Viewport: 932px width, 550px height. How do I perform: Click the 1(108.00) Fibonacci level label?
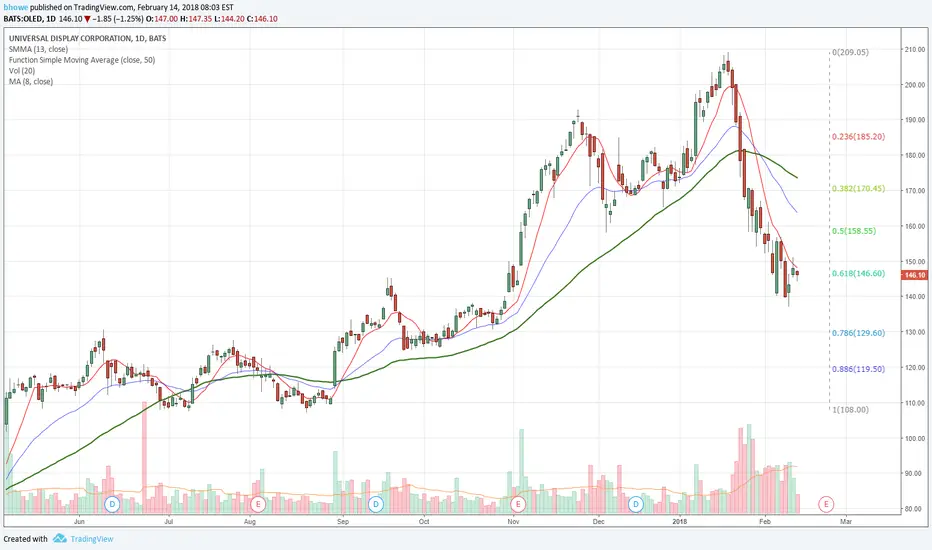[x=850, y=410]
